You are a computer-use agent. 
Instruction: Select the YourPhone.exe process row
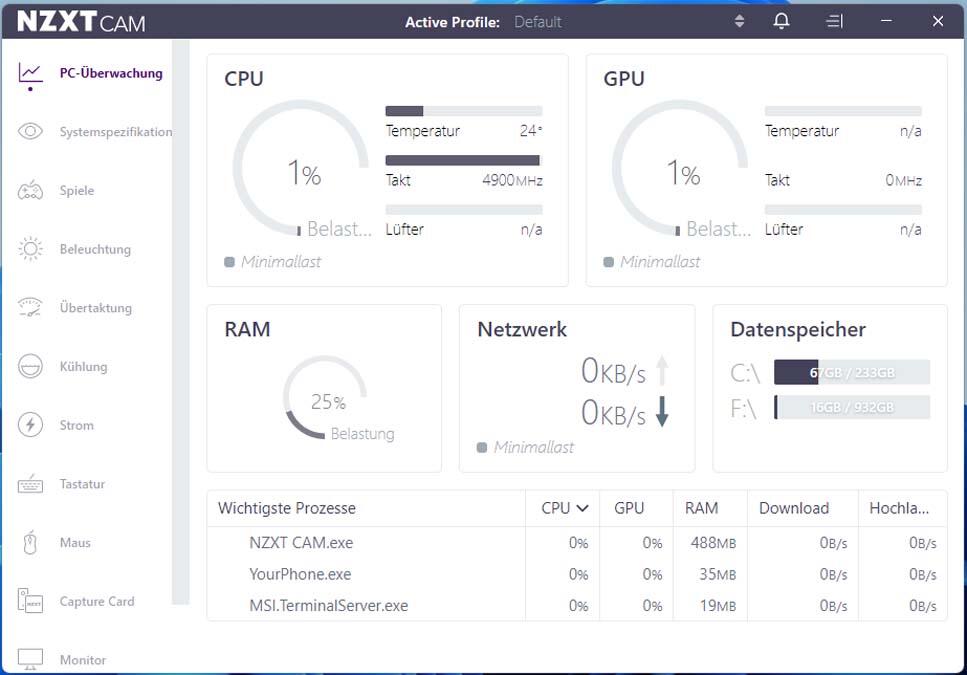pyautogui.click(x=577, y=574)
